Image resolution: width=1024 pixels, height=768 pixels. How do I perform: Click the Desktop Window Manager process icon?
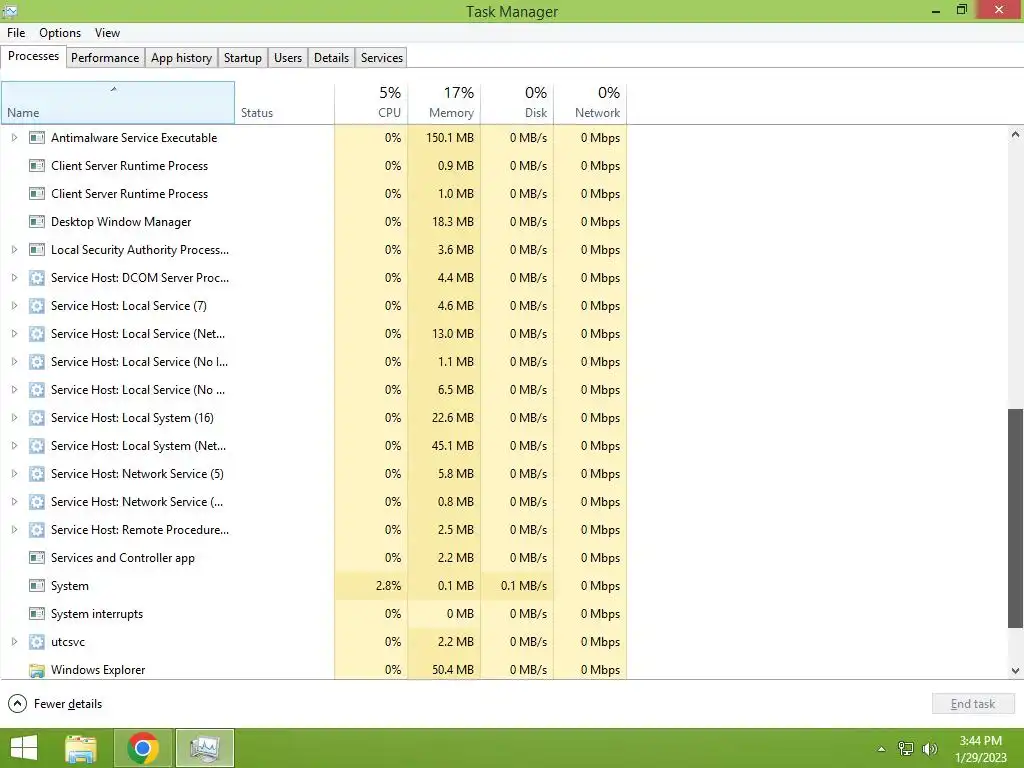[x=37, y=222]
